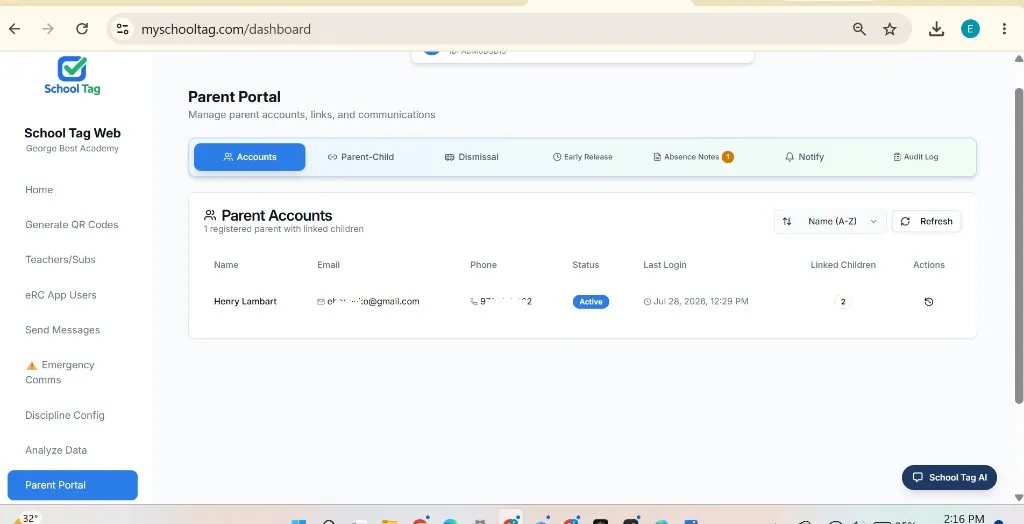This screenshot has width=1024, height=524.
Task: Click the George Best Academy school name
Action: [x=72, y=148]
